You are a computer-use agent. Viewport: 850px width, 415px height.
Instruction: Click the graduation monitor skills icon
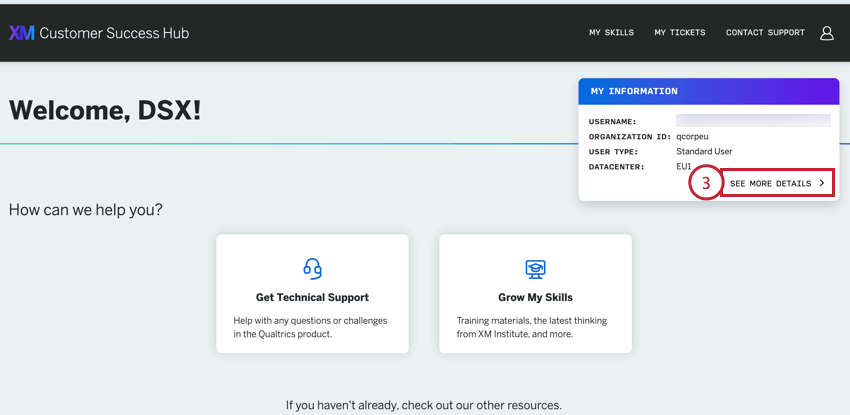point(535,268)
